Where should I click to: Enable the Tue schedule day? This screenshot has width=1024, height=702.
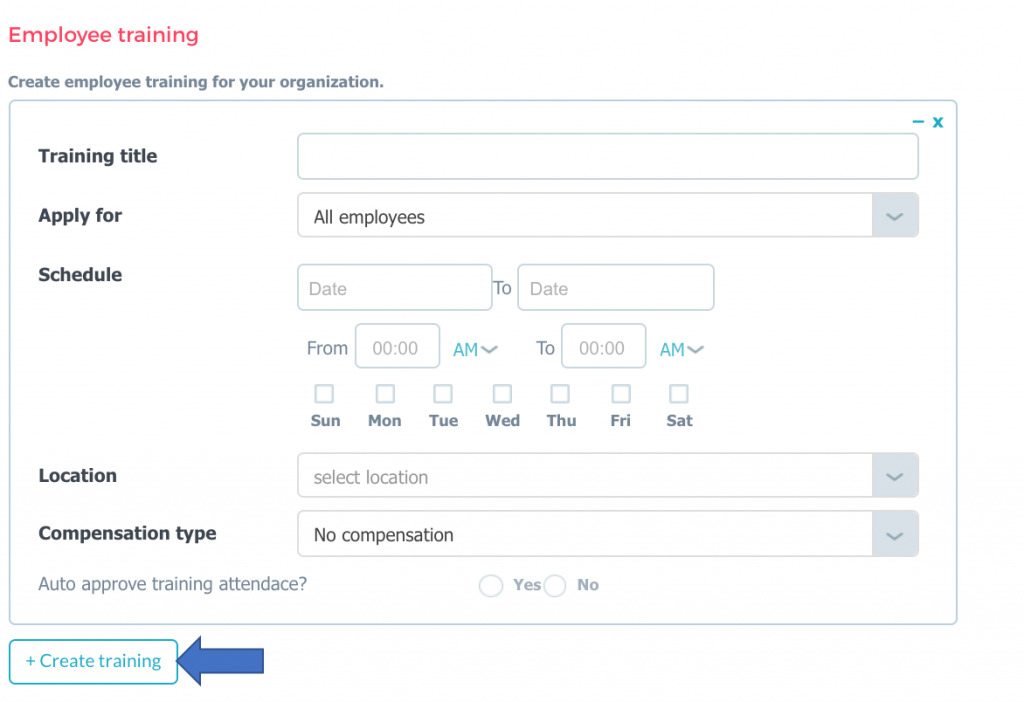[443, 393]
